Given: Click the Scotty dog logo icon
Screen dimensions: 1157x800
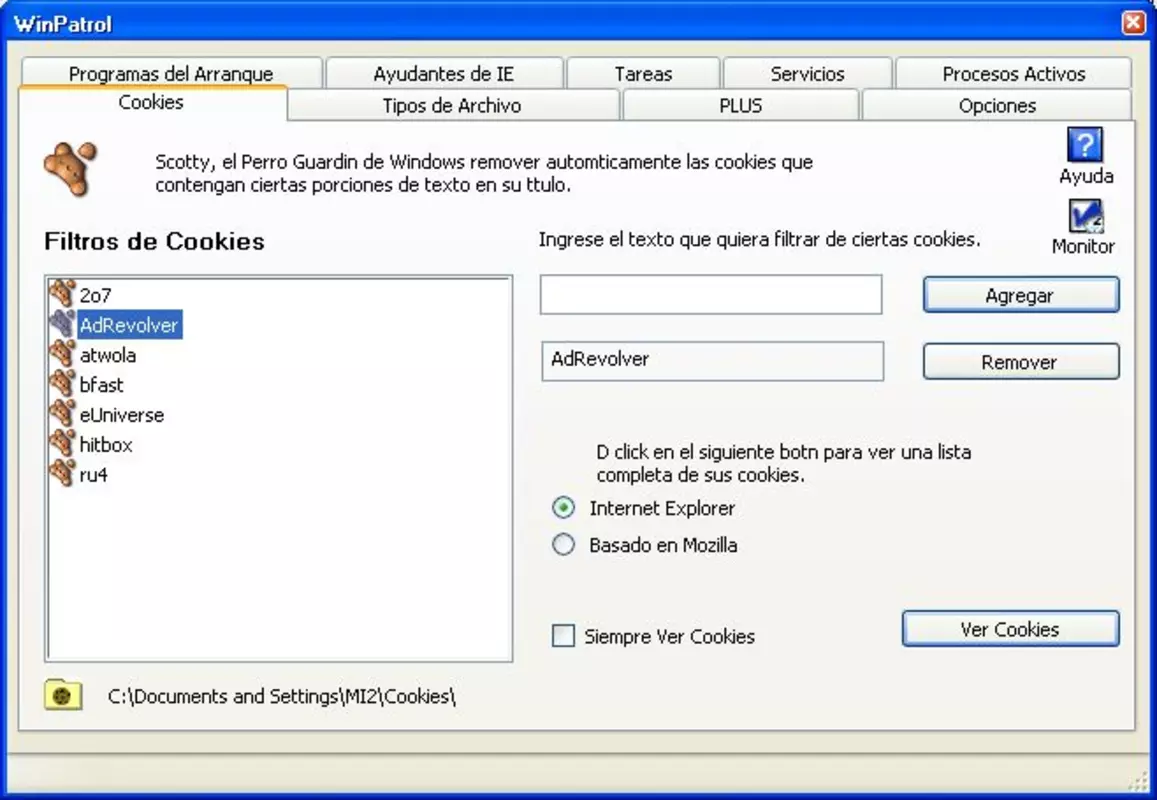Looking at the screenshot, I should (70, 169).
